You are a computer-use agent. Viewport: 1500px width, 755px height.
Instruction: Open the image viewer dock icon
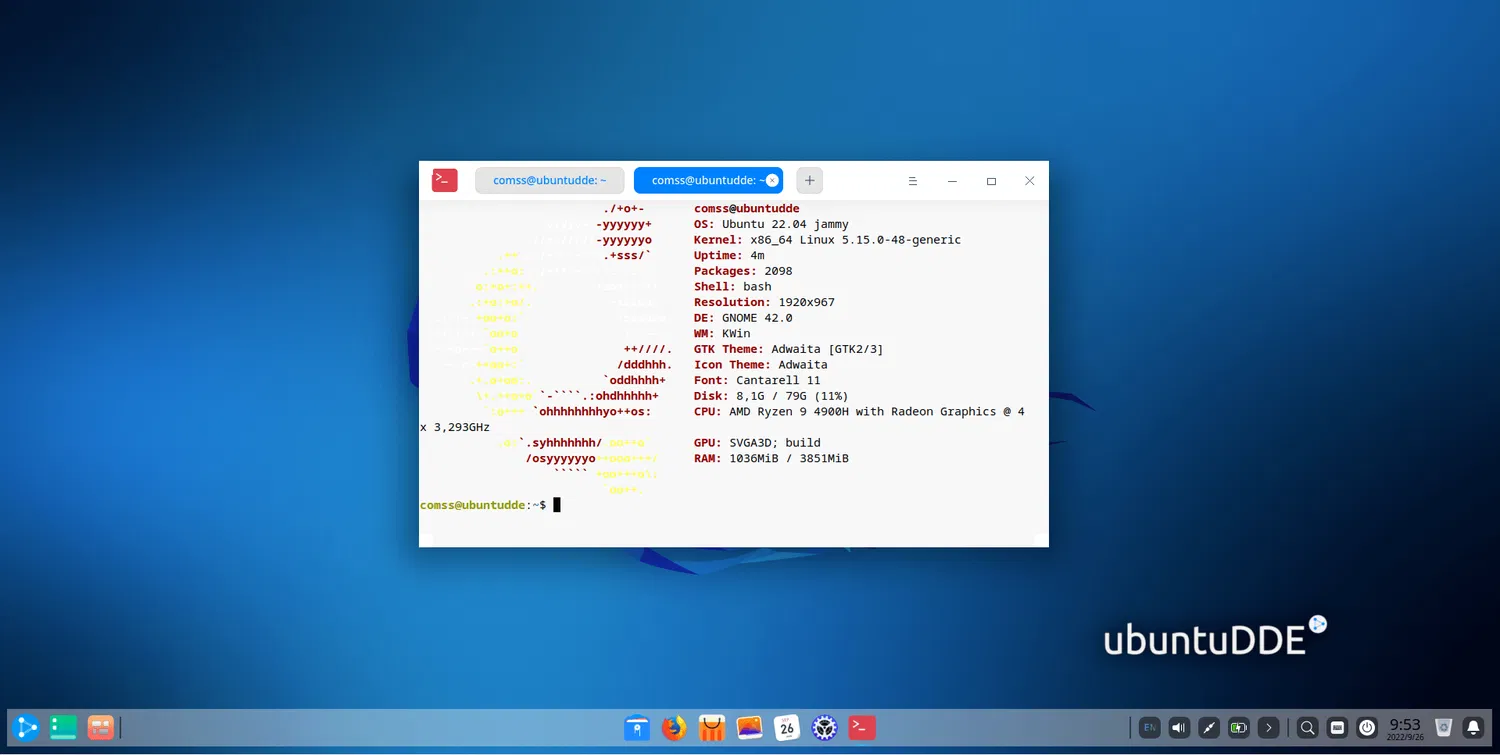(x=749, y=727)
